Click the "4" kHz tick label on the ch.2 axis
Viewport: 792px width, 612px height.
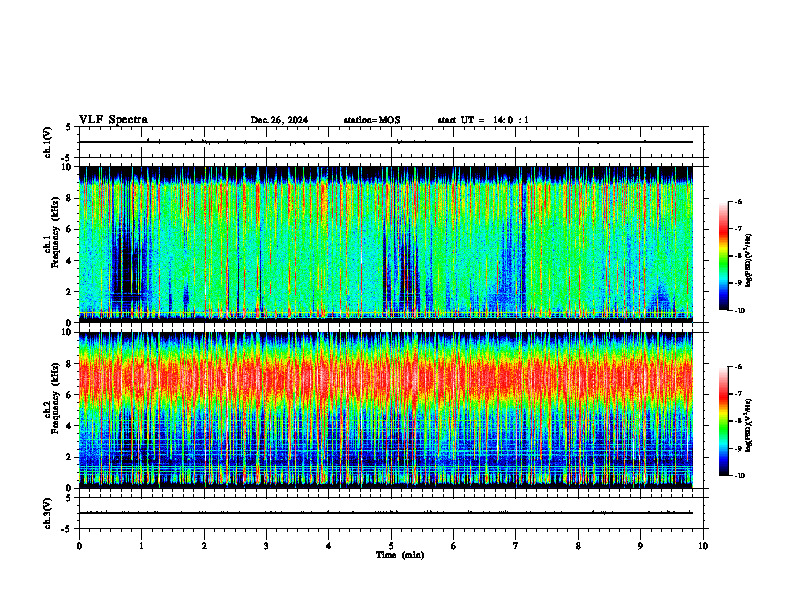(x=71, y=426)
